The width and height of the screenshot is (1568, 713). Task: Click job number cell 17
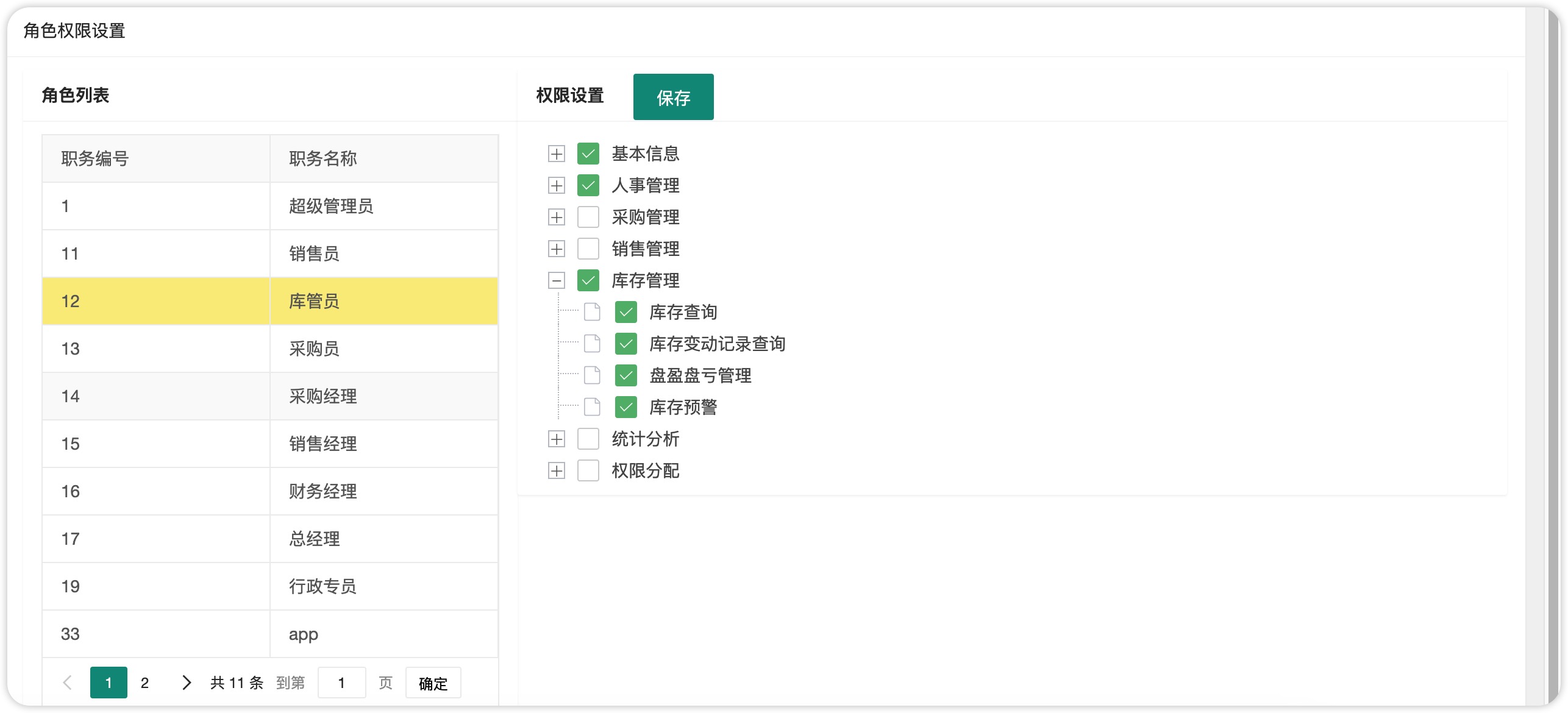(x=156, y=539)
